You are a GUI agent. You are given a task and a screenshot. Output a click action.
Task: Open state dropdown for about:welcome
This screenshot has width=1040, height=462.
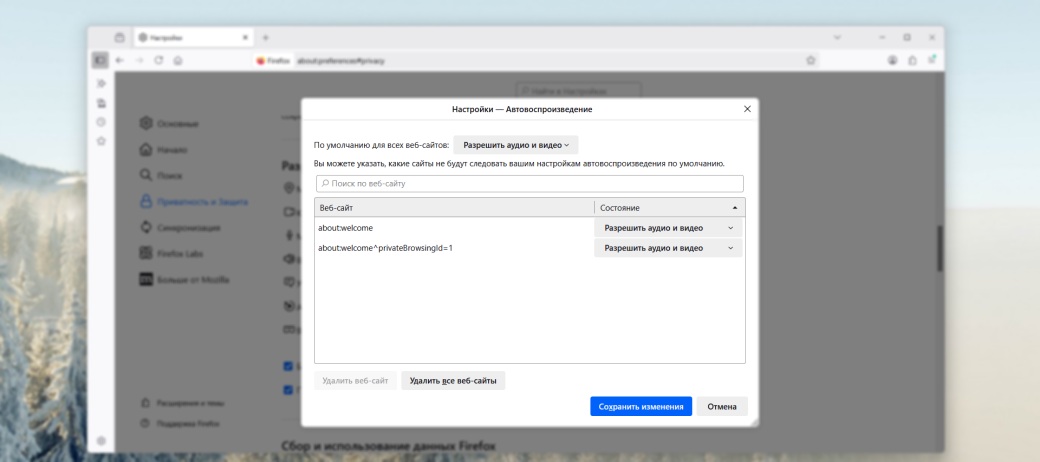668,228
